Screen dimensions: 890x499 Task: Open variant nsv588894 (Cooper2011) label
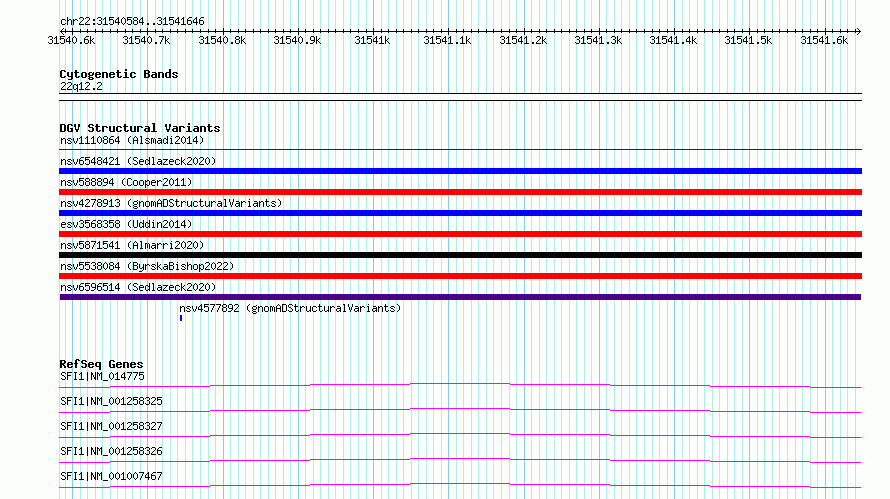pyautogui.click(x=126, y=182)
